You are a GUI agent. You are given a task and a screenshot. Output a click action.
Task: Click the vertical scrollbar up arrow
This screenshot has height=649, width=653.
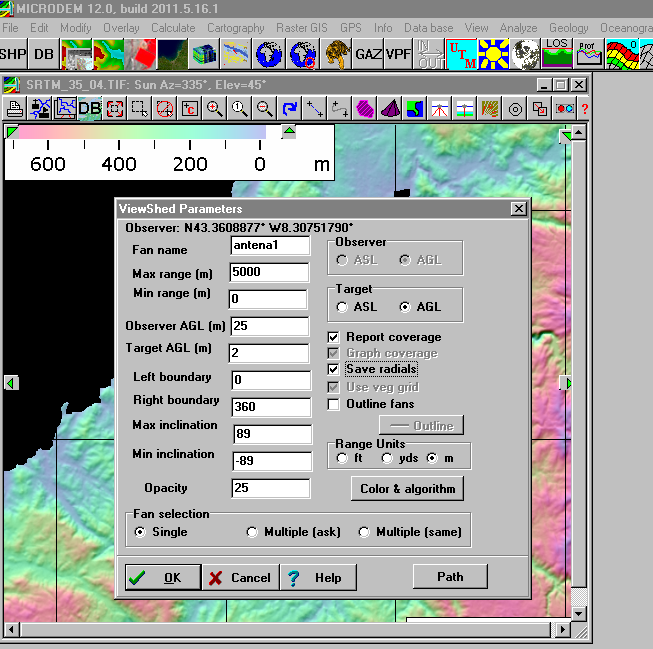(578, 133)
